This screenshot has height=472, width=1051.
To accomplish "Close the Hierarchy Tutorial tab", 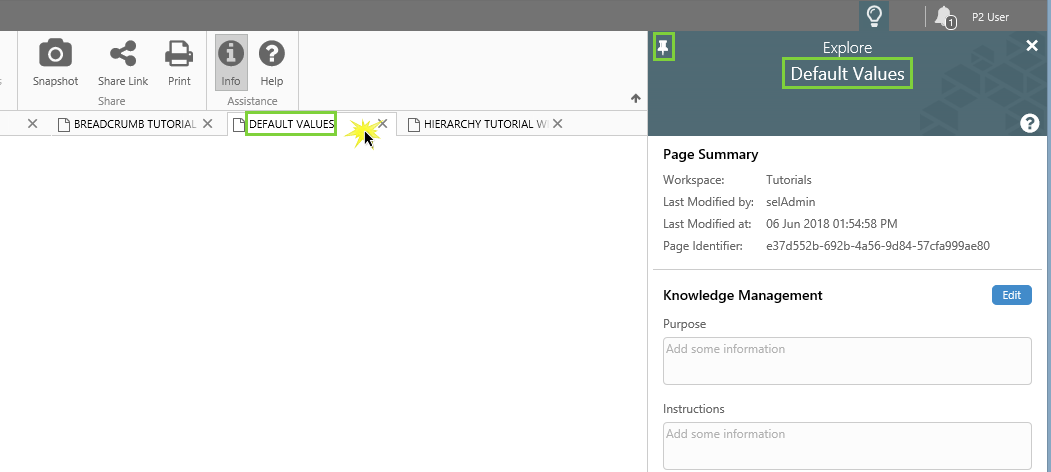I will (x=558, y=124).
